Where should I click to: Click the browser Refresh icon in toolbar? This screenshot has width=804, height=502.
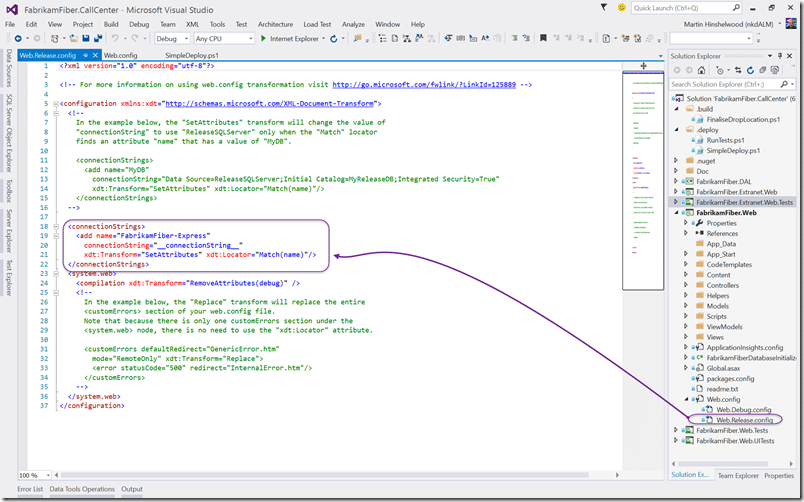click(334, 38)
